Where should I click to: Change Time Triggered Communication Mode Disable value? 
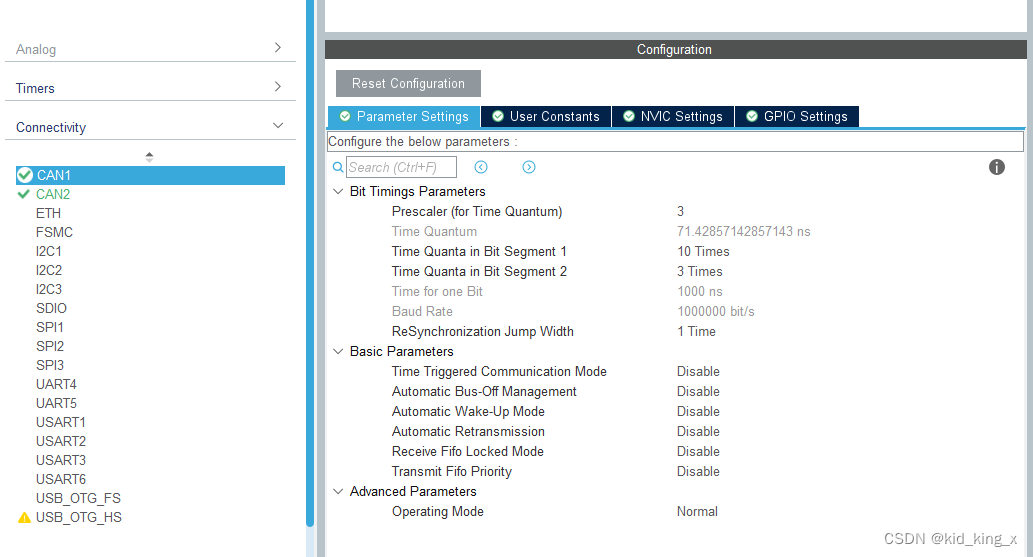[698, 372]
